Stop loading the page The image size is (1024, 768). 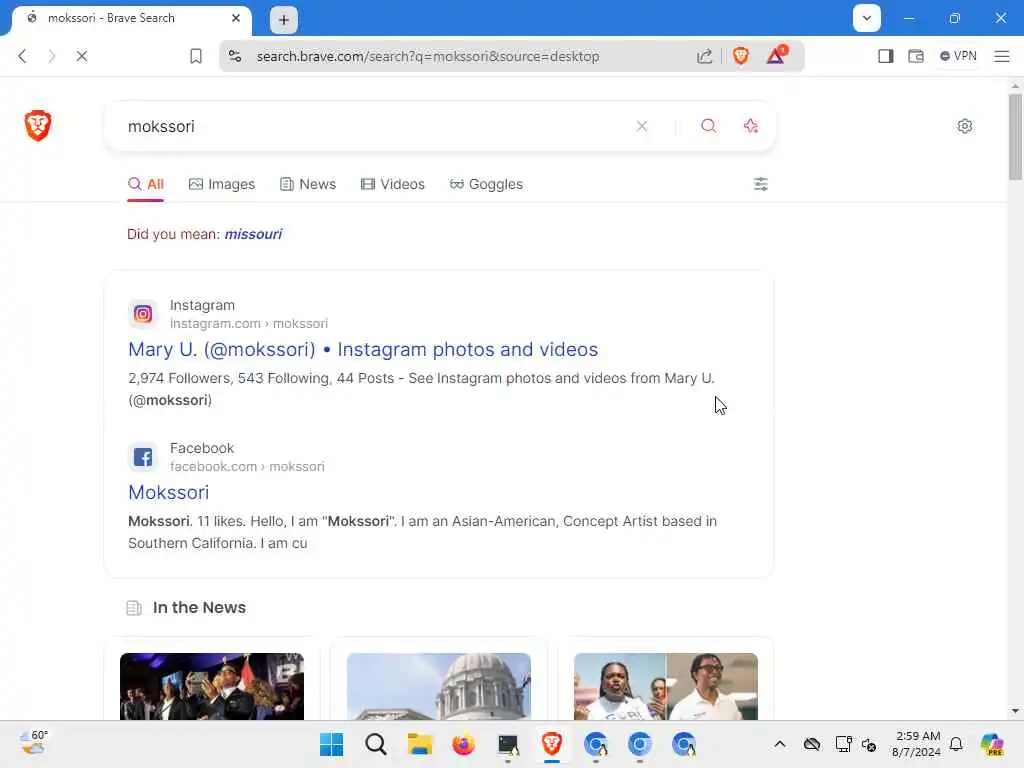coord(82,56)
